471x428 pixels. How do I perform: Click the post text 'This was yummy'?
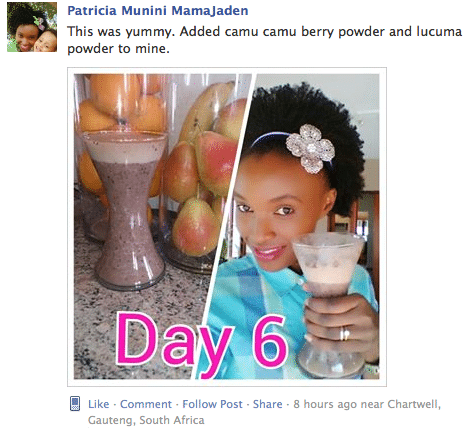coord(122,32)
